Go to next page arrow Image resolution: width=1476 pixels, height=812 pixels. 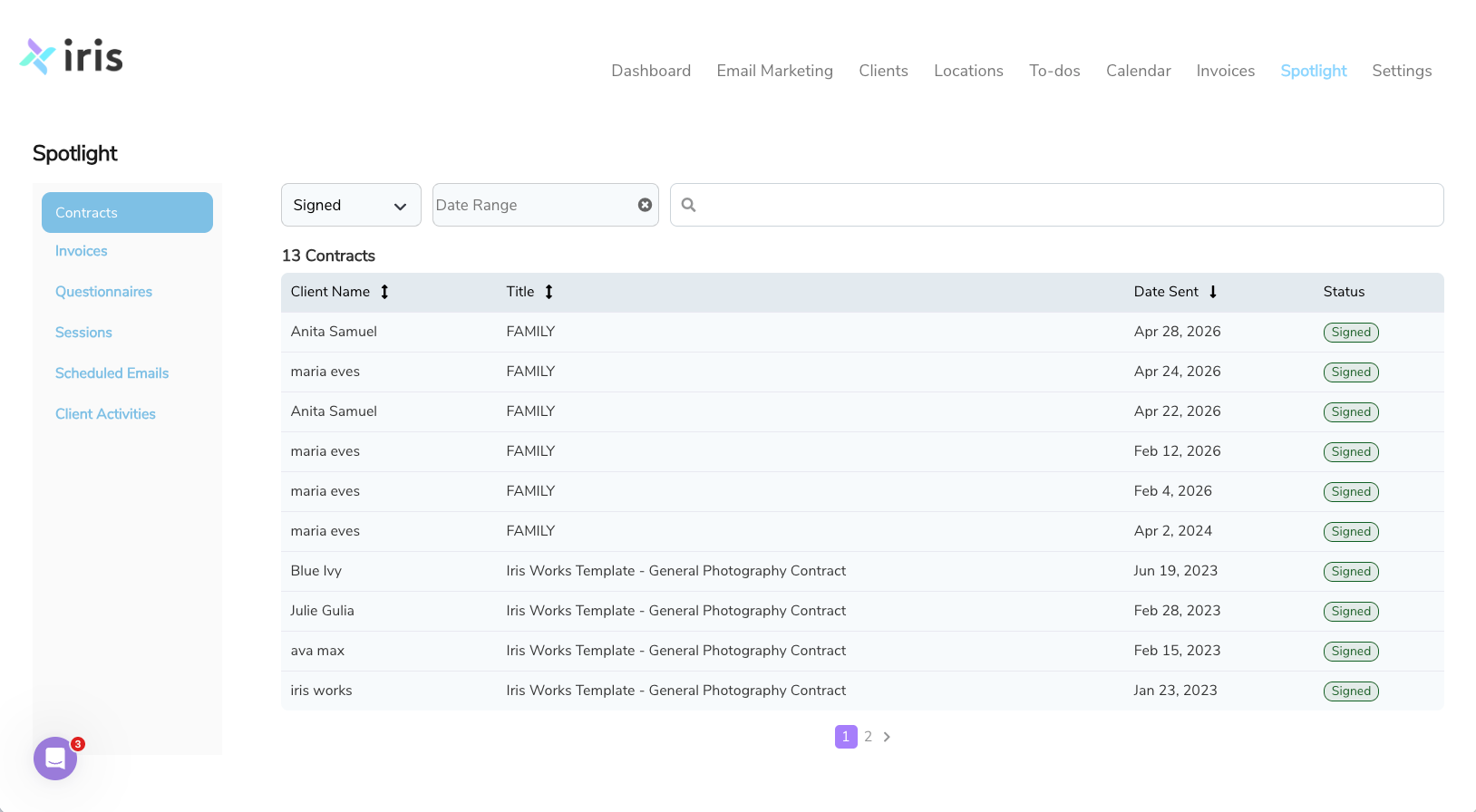tap(887, 737)
